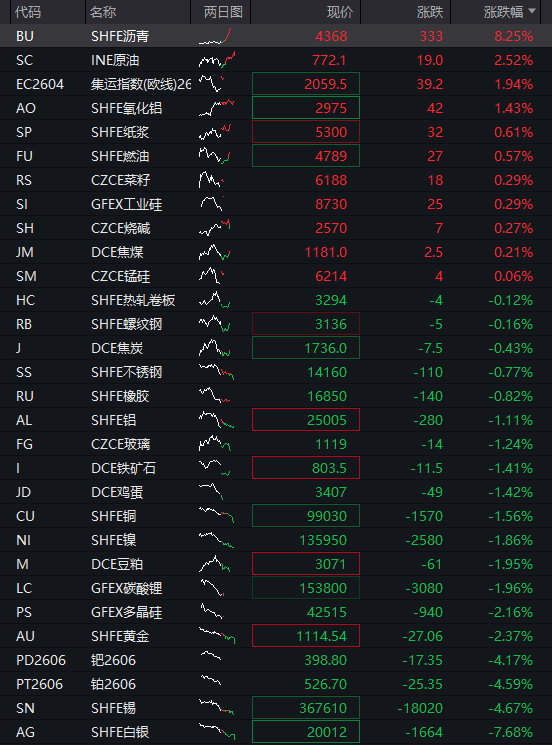Select the BU code cell
The image size is (552, 745).
coord(25,36)
